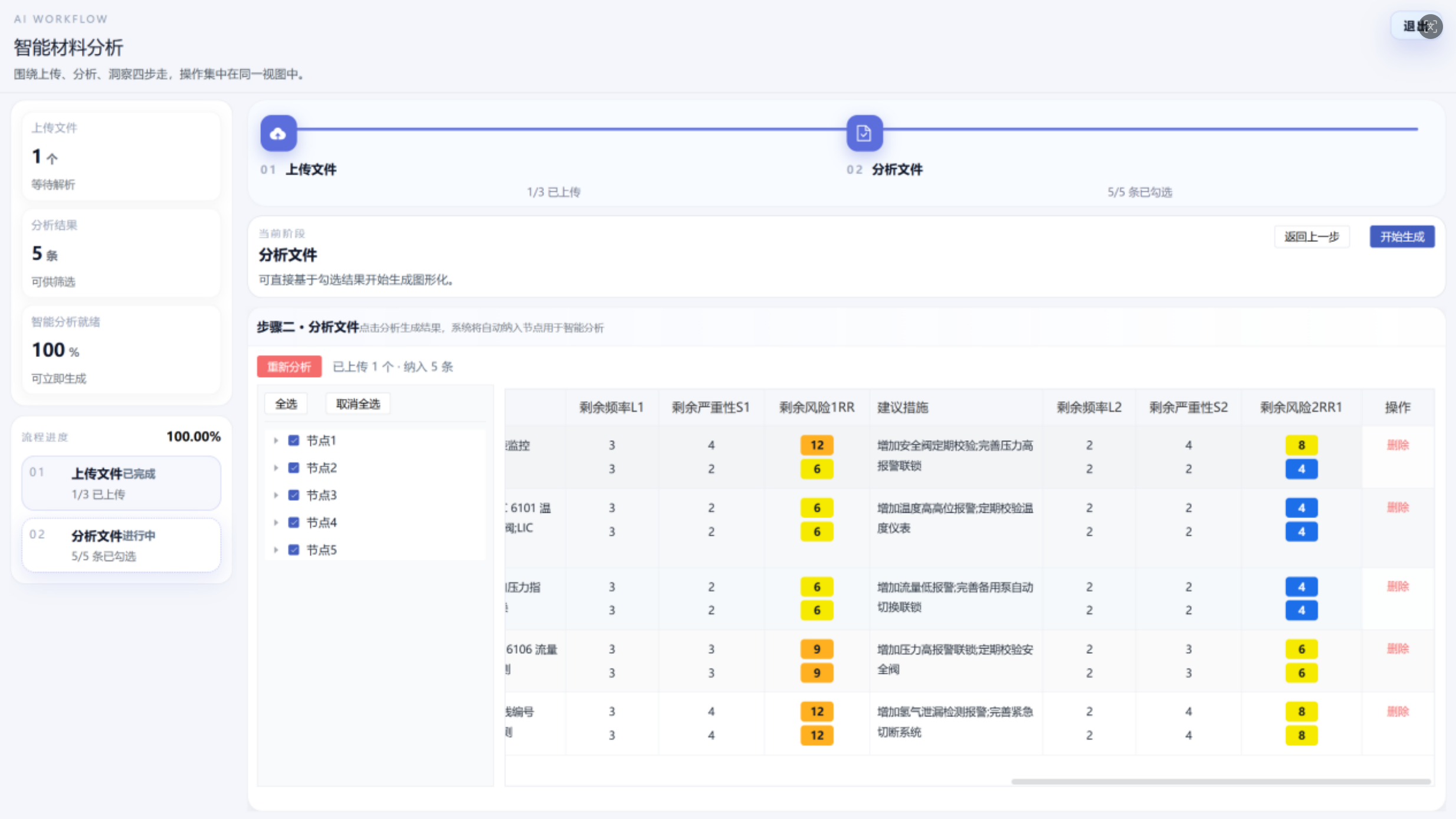Image resolution: width=1456 pixels, height=819 pixels.
Task: Select the 节点5 label in the tree
Action: 322,550
